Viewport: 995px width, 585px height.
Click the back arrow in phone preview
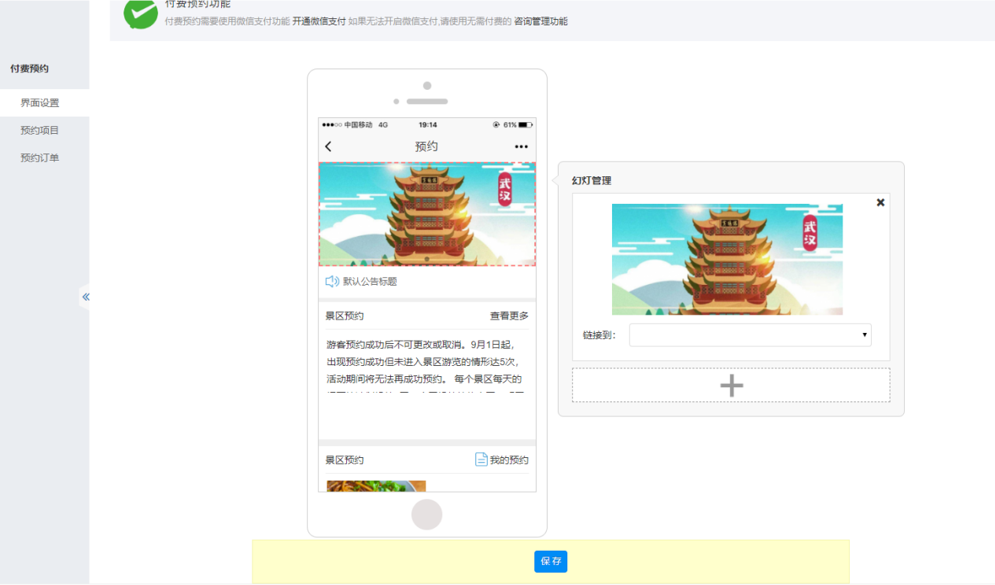(328, 147)
